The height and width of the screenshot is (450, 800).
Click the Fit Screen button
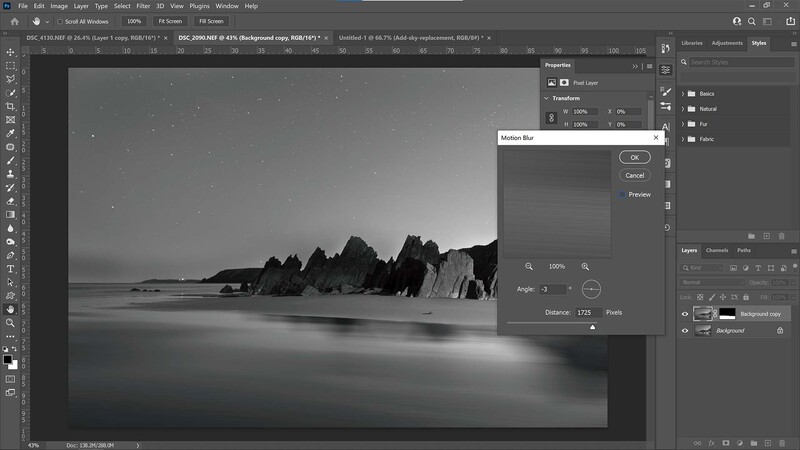pos(170,21)
